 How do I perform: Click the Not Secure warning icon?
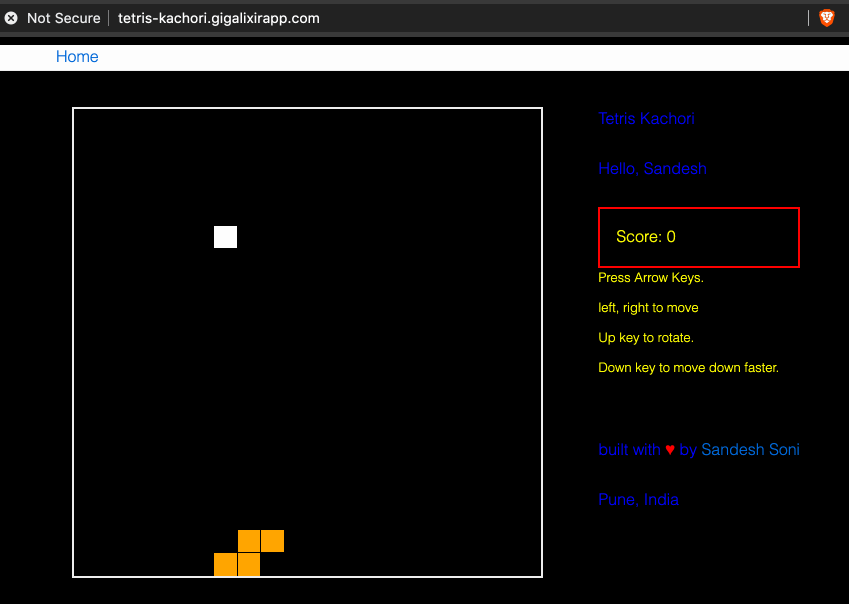pyautogui.click(x=11, y=18)
